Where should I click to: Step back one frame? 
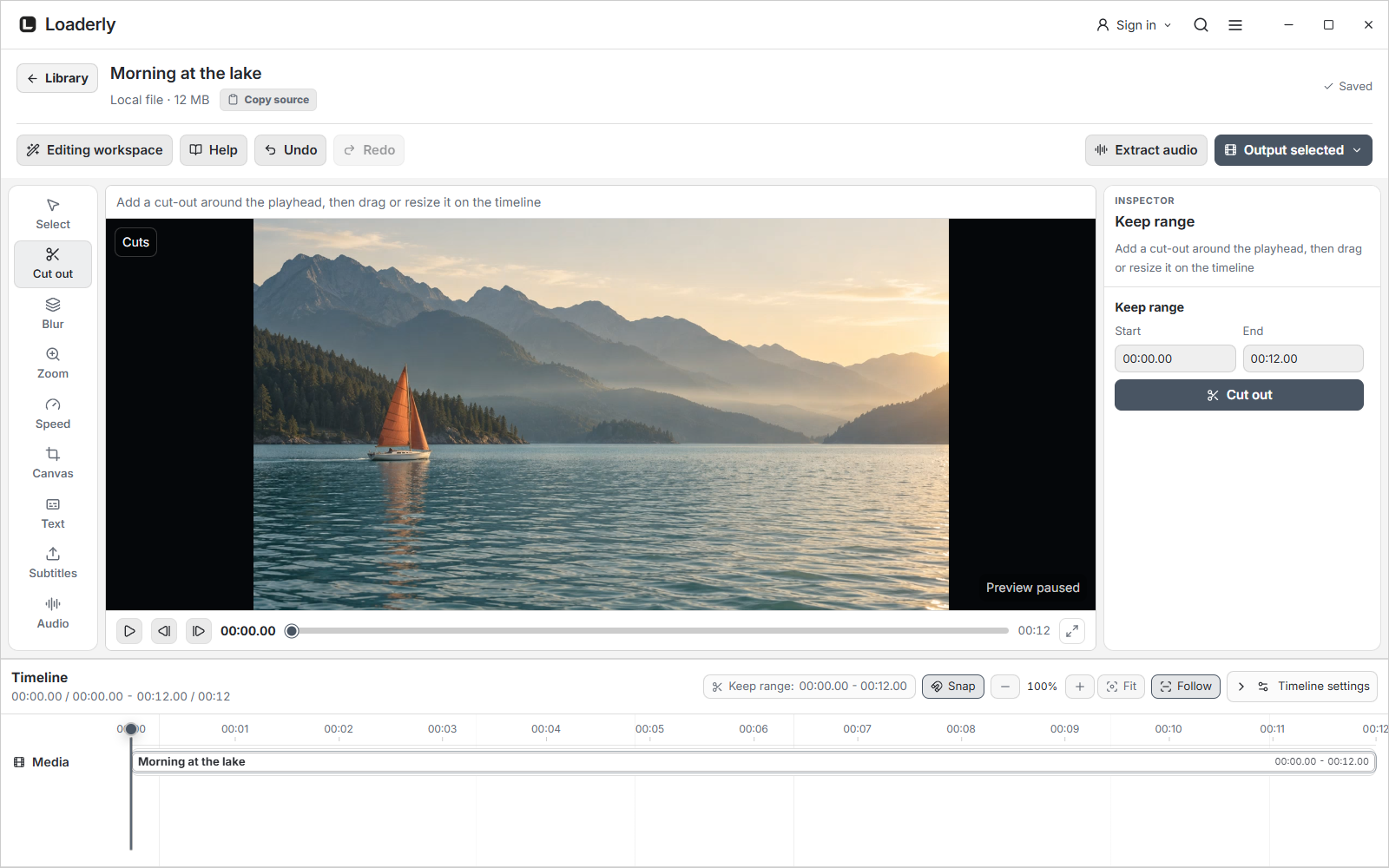point(164,631)
